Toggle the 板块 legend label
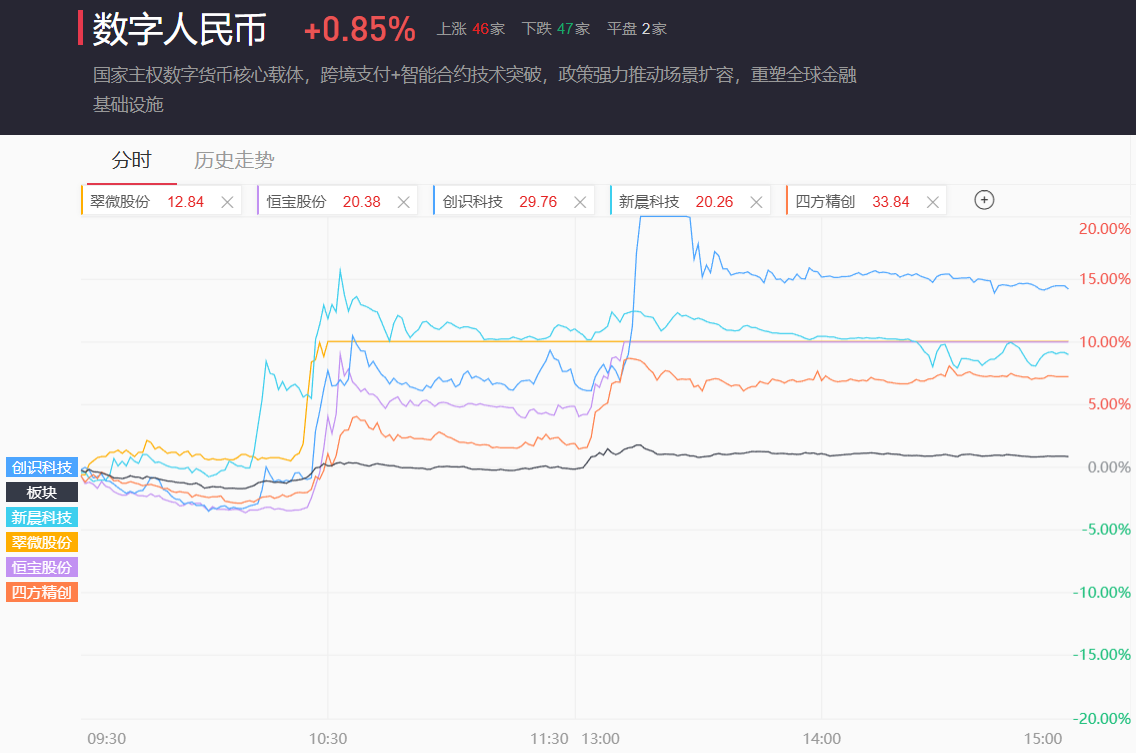The image size is (1136, 753). [x=42, y=492]
